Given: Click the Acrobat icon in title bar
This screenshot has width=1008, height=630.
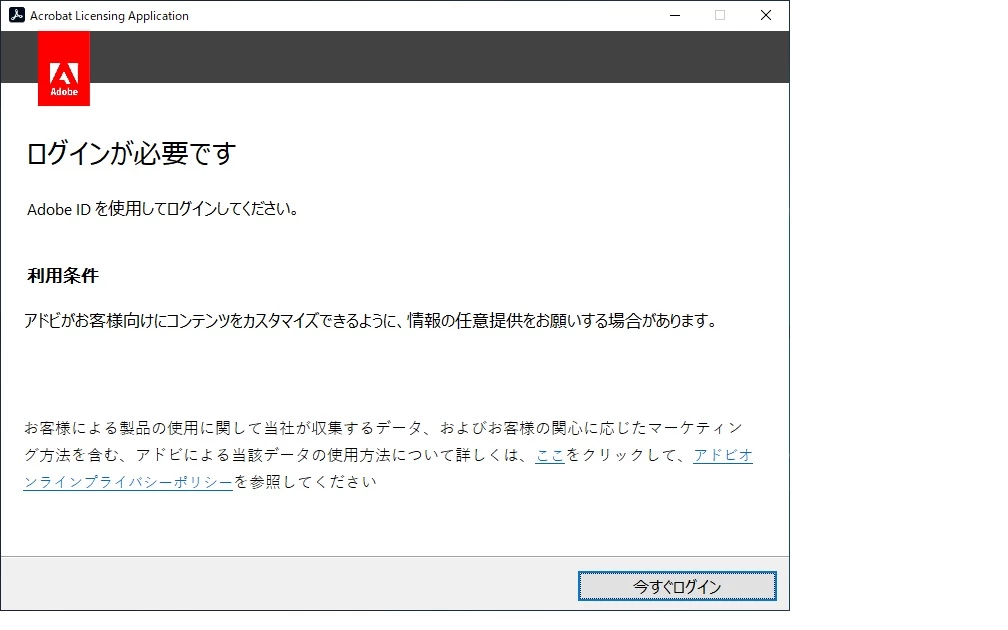Looking at the screenshot, I should click(x=17, y=15).
